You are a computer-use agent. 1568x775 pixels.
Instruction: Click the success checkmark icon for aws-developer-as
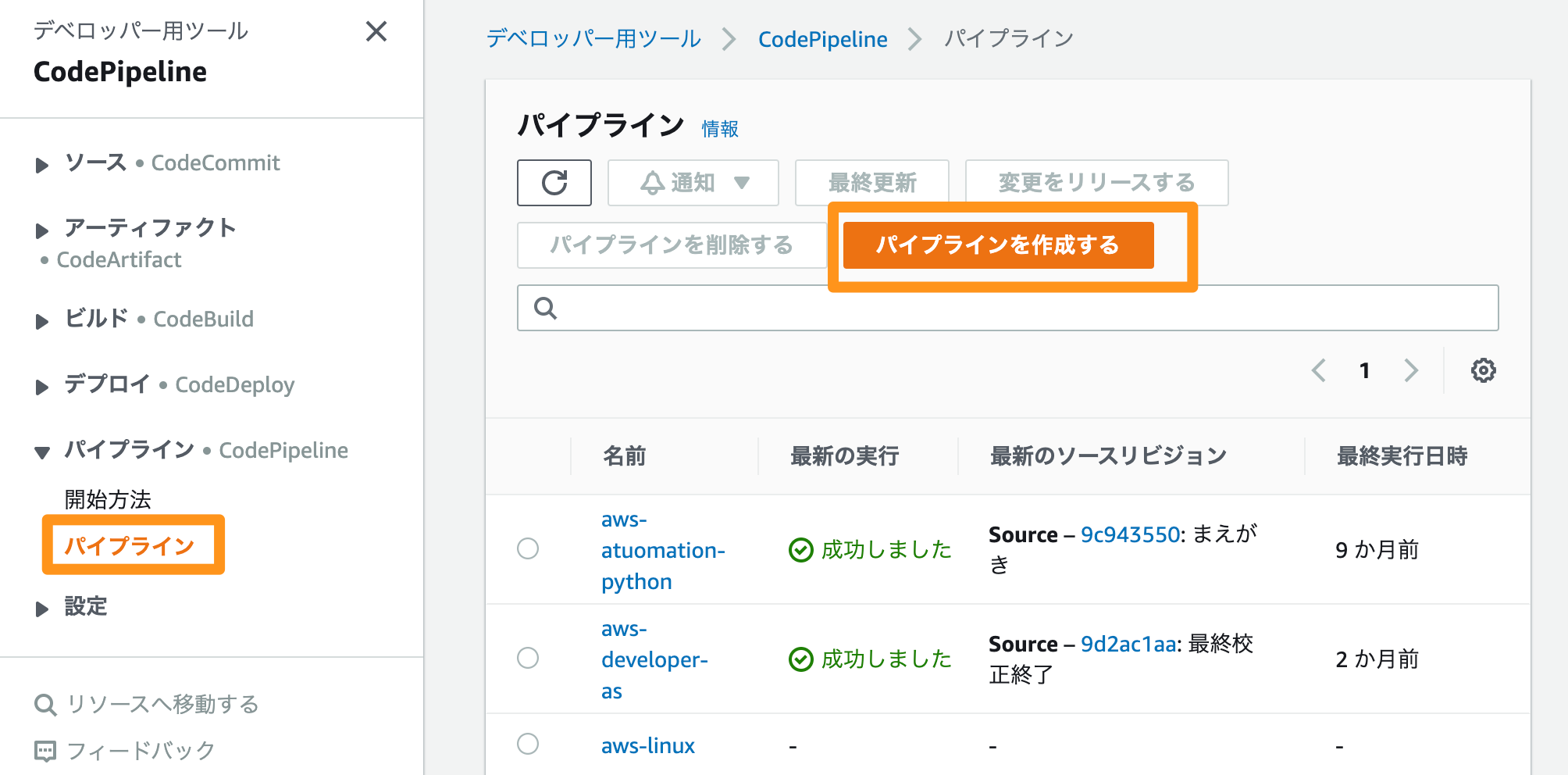pyautogui.click(x=801, y=659)
